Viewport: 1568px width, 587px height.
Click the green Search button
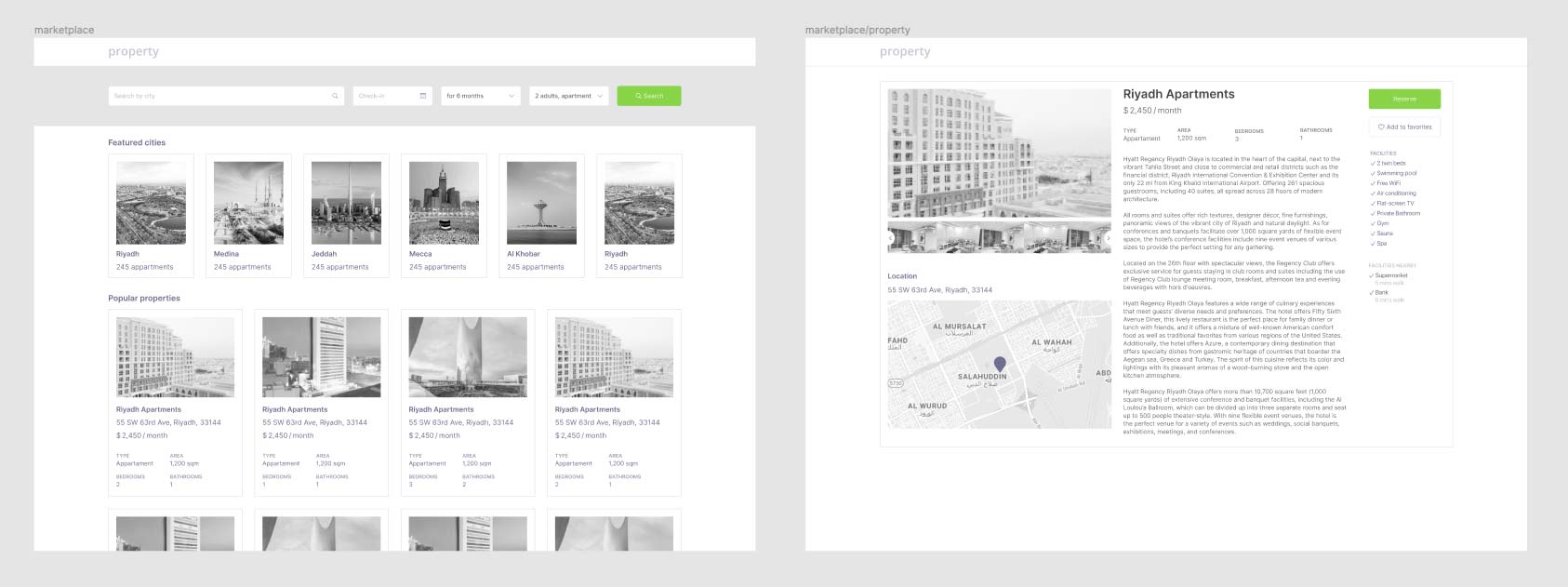point(649,96)
